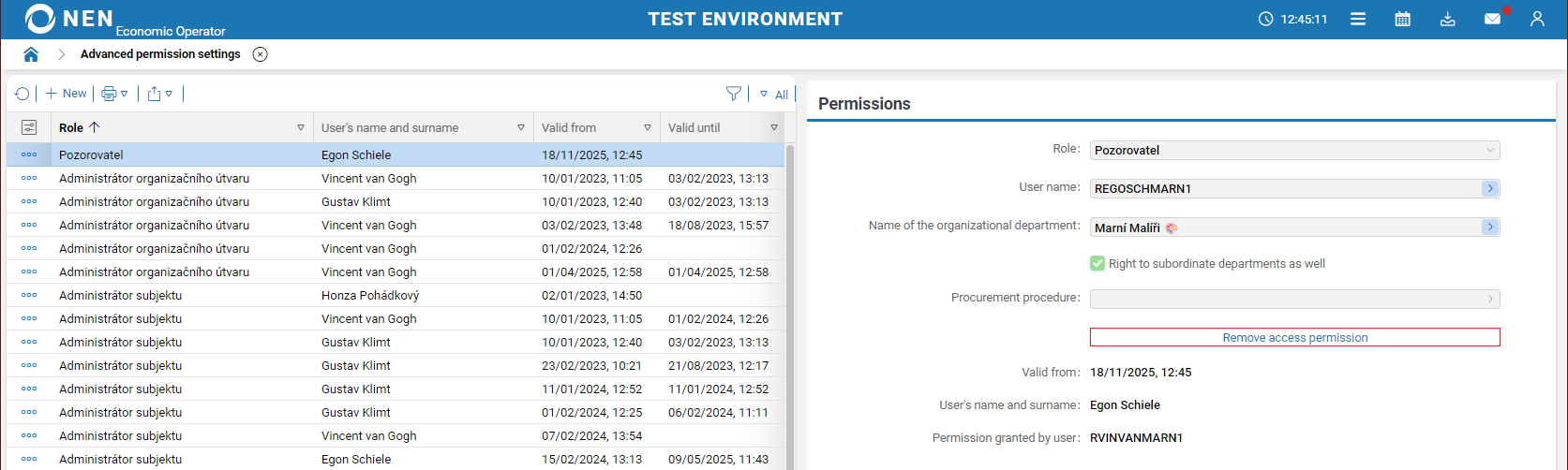Click the NEN logo
Image resolution: width=1568 pixels, height=470 pixels.
pyautogui.click(x=69, y=19)
